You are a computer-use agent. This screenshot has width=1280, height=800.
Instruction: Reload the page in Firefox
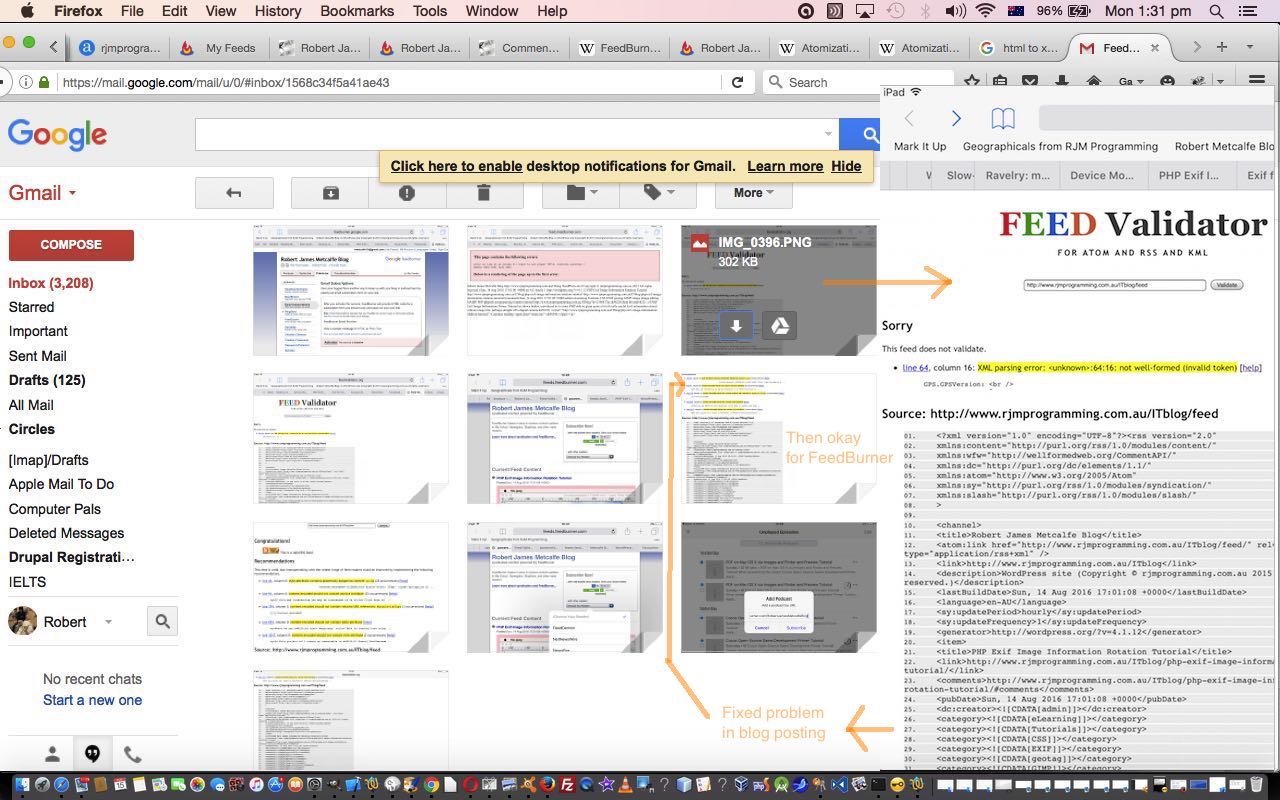tap(738, 82)
